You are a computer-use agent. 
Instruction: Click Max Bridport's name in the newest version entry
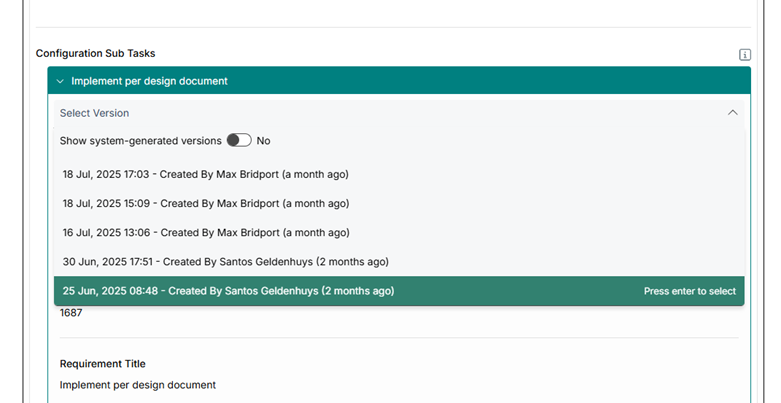[x=248, y=174]
